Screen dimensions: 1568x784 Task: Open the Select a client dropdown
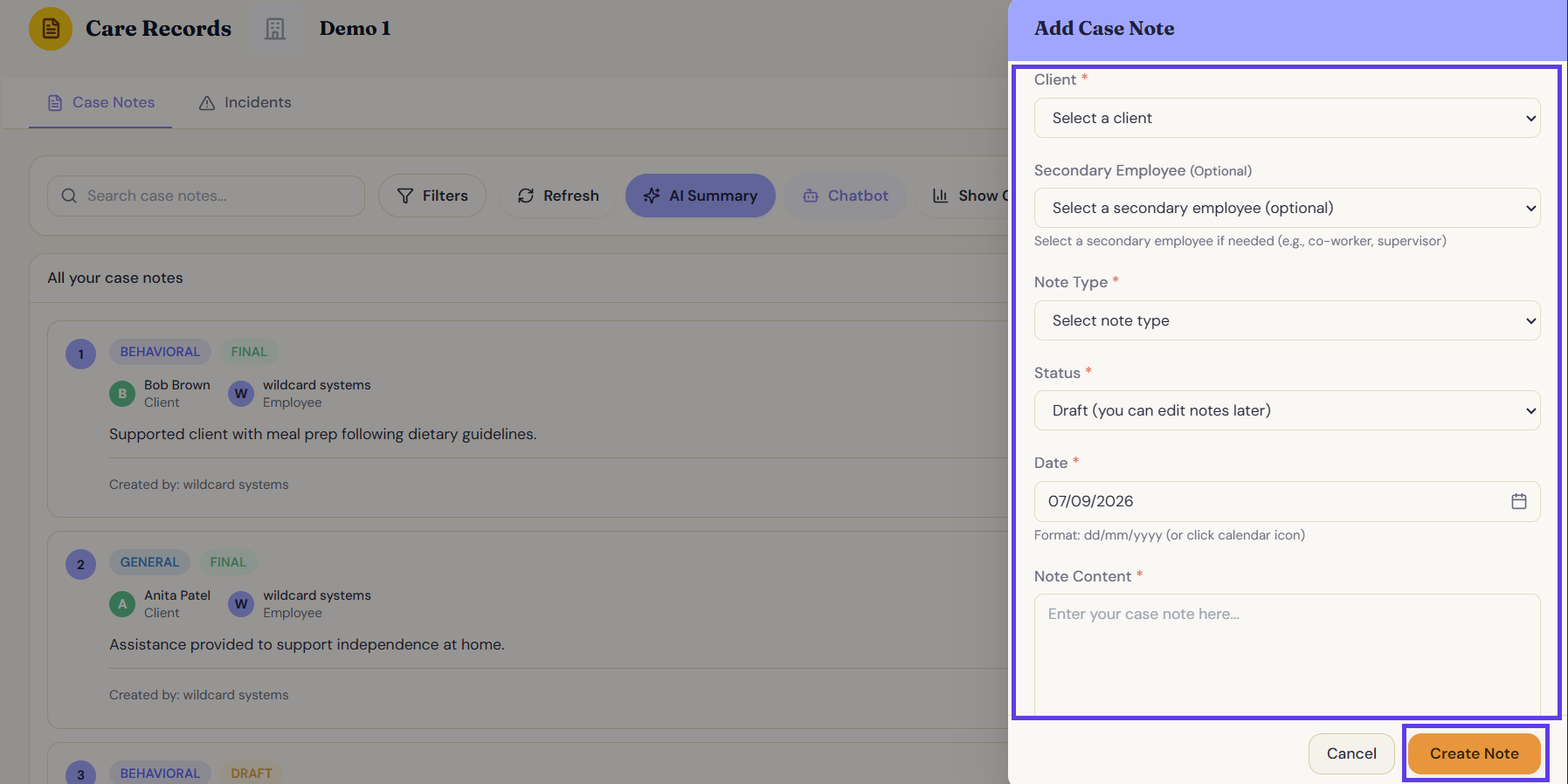pos(1287,118)
